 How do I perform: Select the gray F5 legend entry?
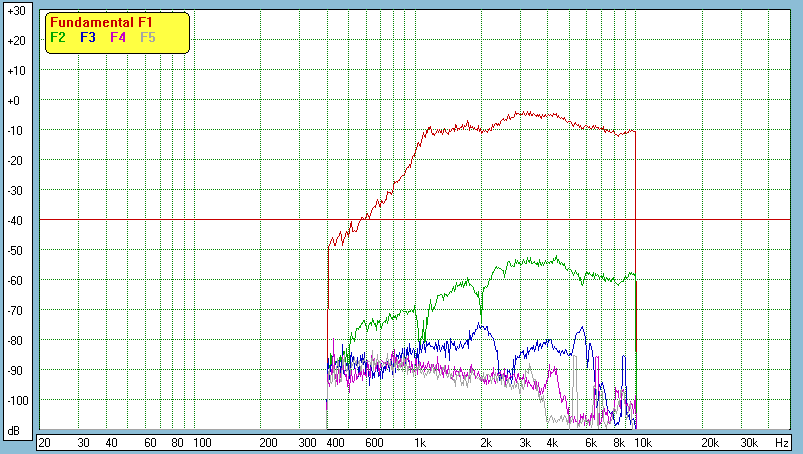pyautogui.click(x=148, y=37)
